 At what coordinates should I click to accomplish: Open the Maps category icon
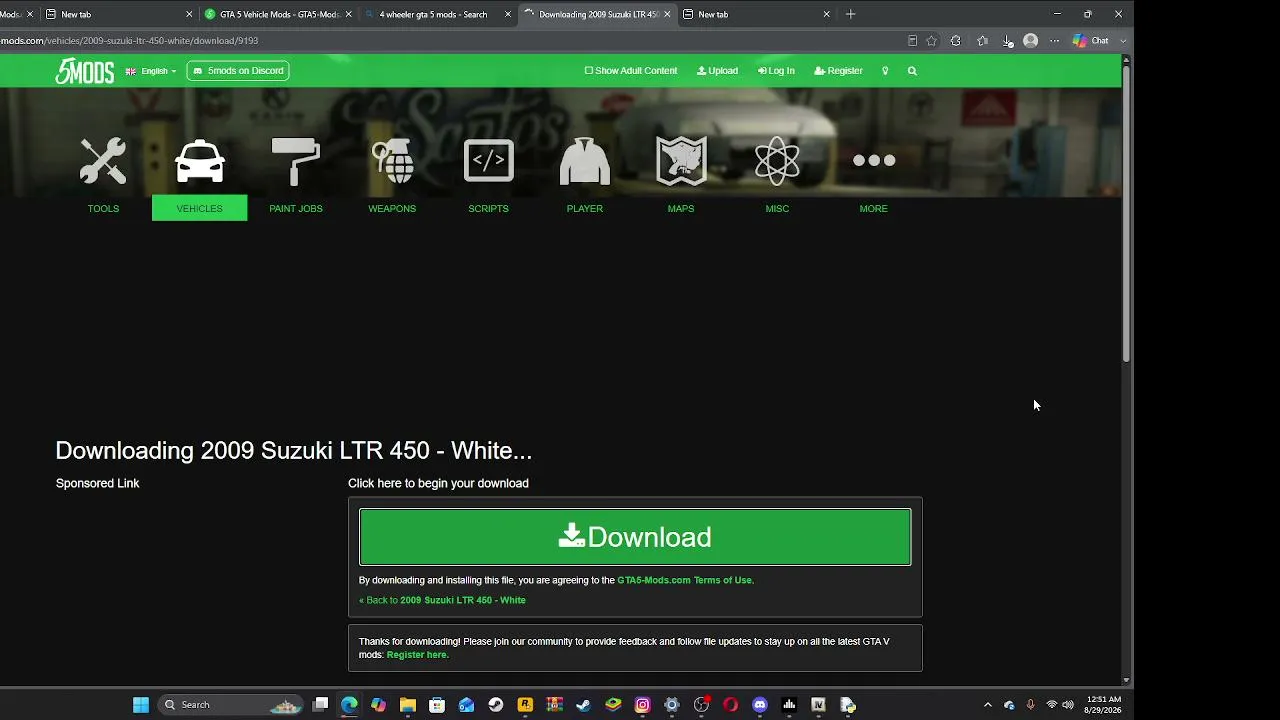click(x=681, y=161)
